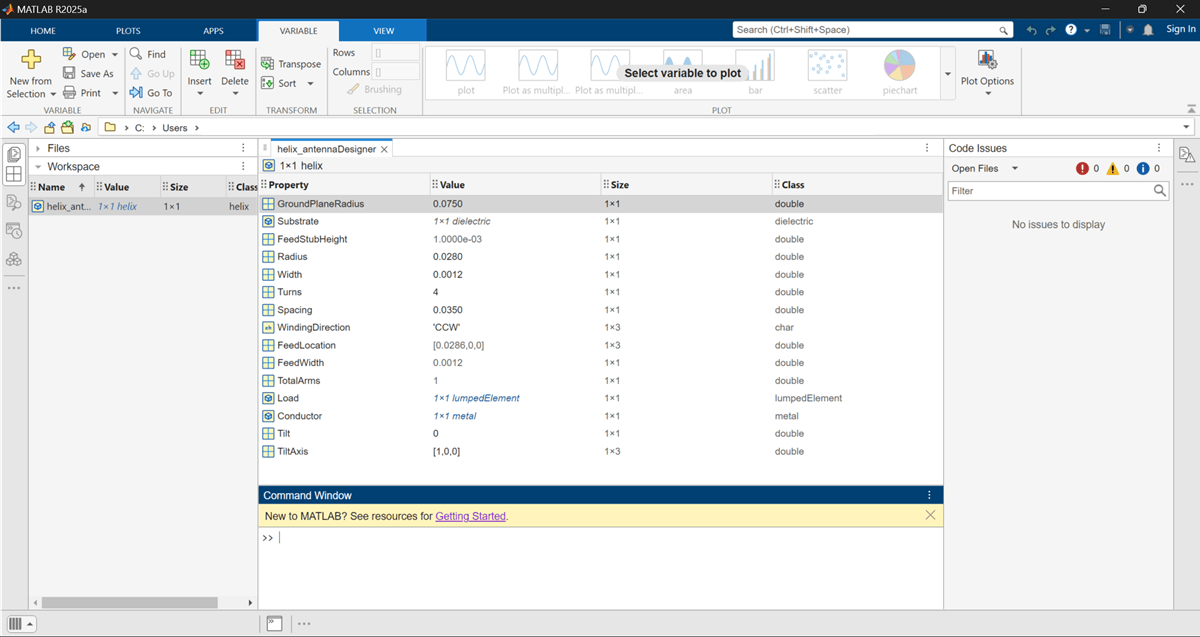Click the Find magnifier in Navigate

(x=137, y=54)
